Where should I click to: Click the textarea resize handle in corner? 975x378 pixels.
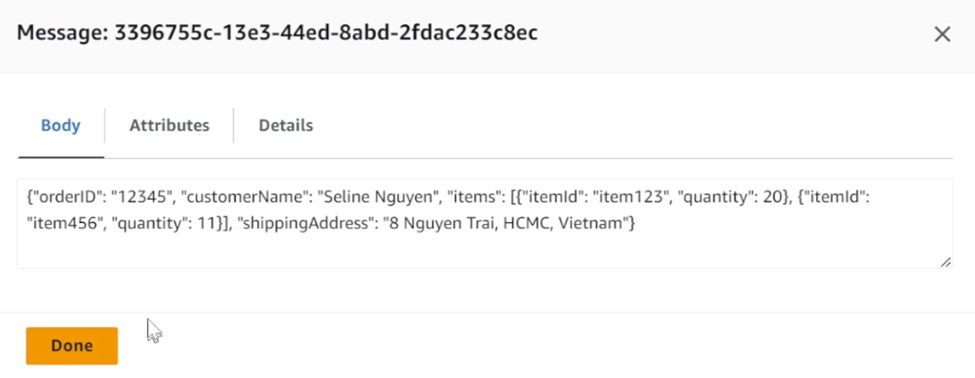[945, 262]
